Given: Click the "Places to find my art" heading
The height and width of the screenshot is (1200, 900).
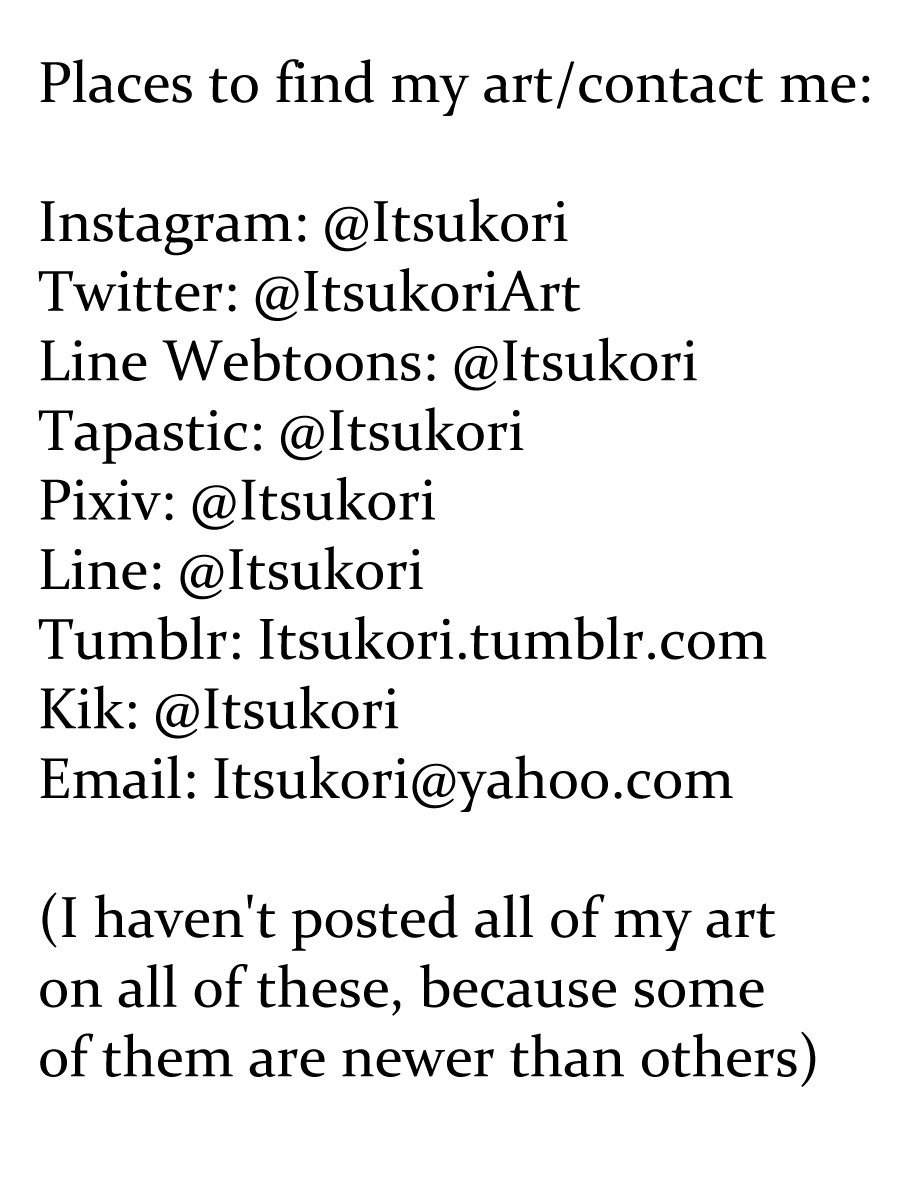Looking at the screenshot, I should pyautogui.click(x=454, y=85).
